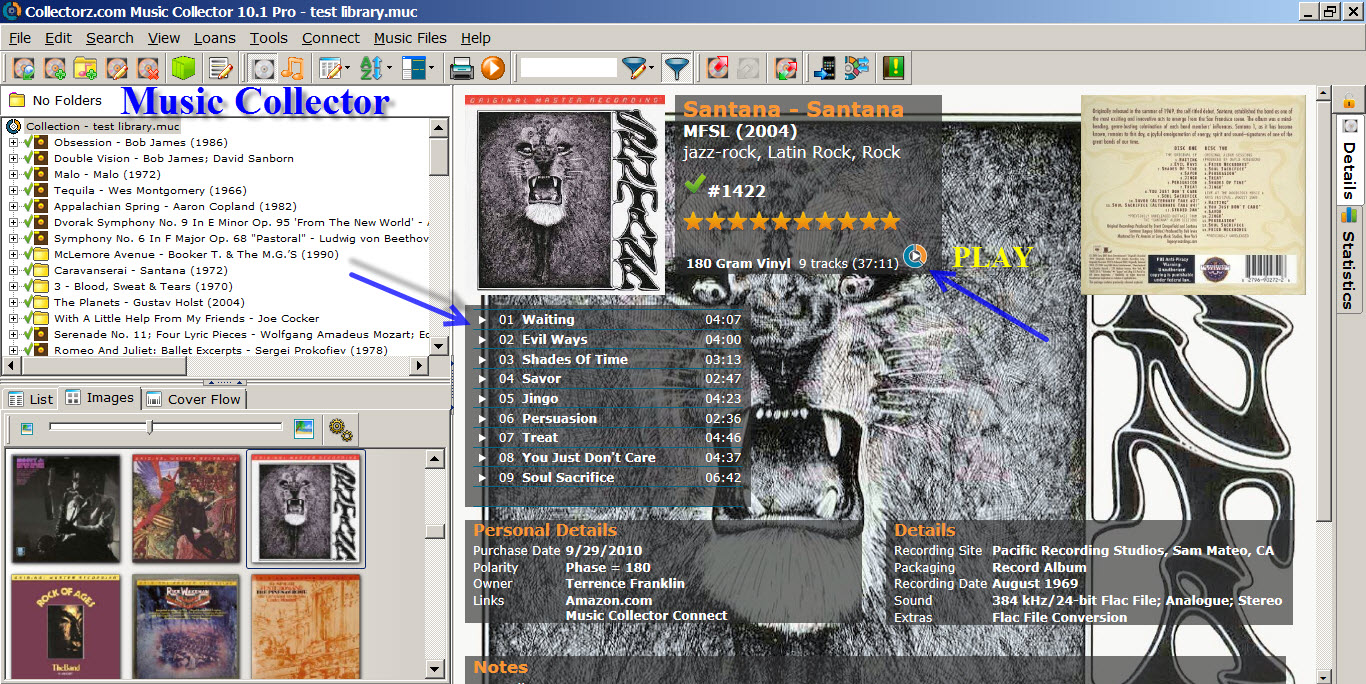The width and height of the screenshot is (1366, 684).
Task: Open the Music Files menu
Action: [x=410, y=38]
